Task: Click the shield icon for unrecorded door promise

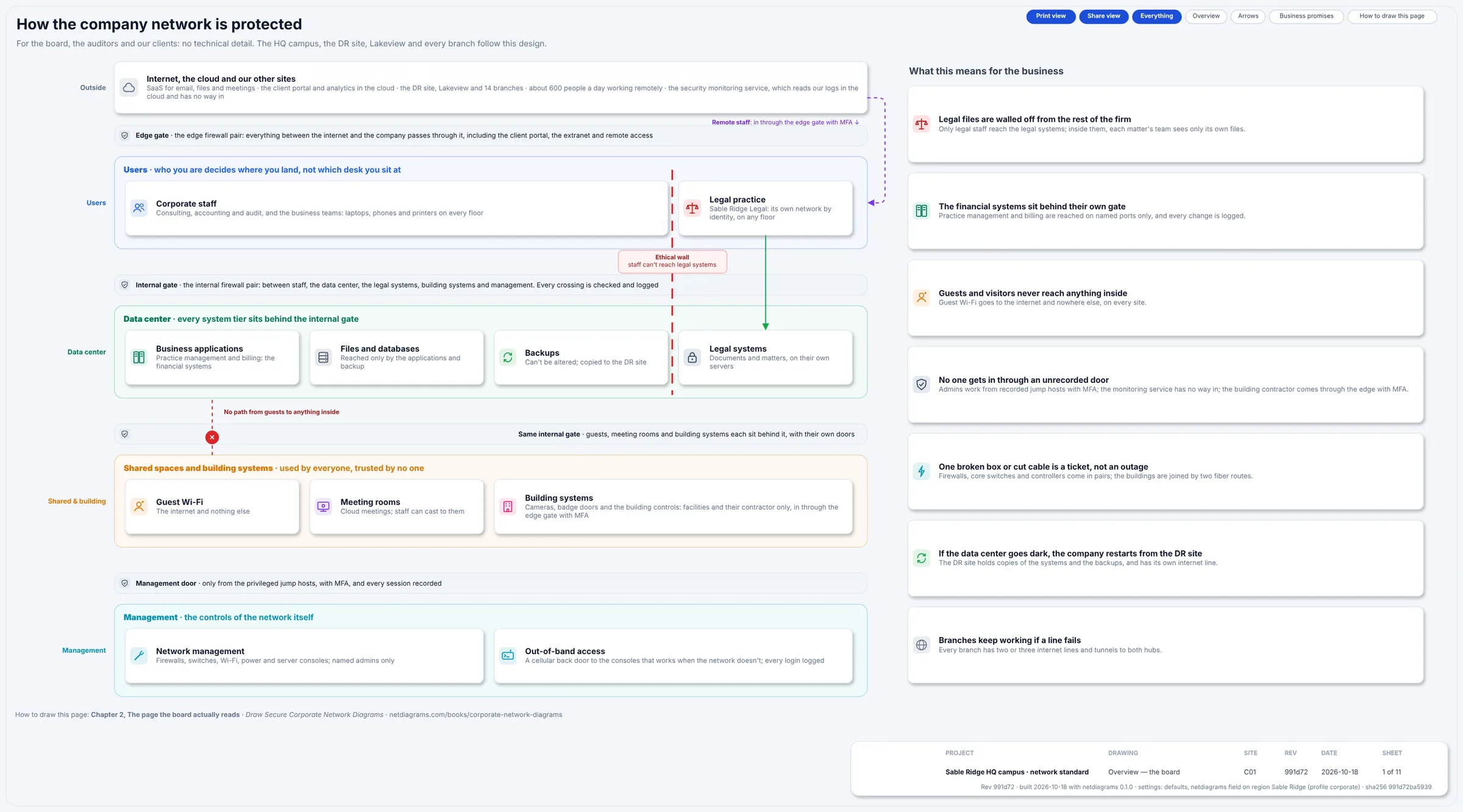Action: (x=922, y=385)
